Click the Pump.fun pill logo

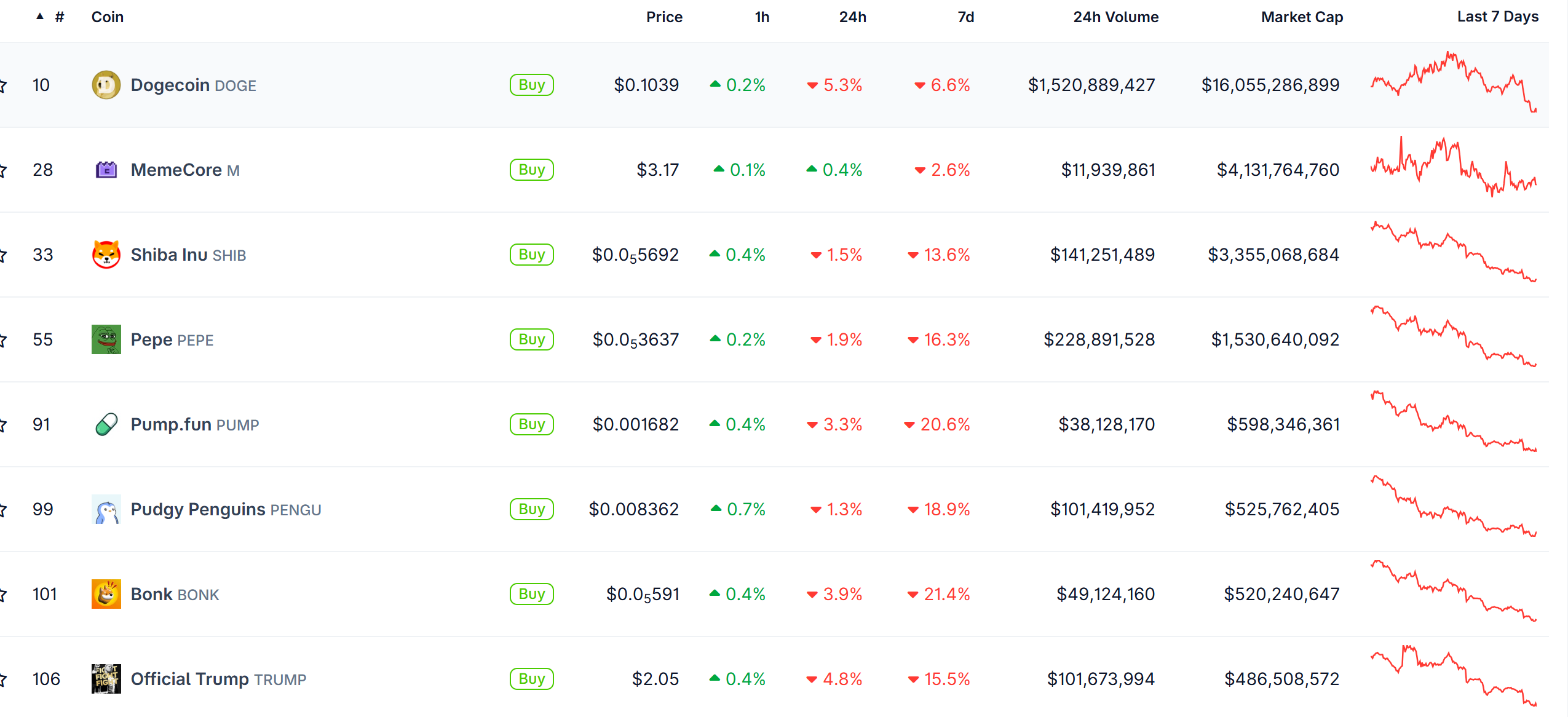coord(106,424)
